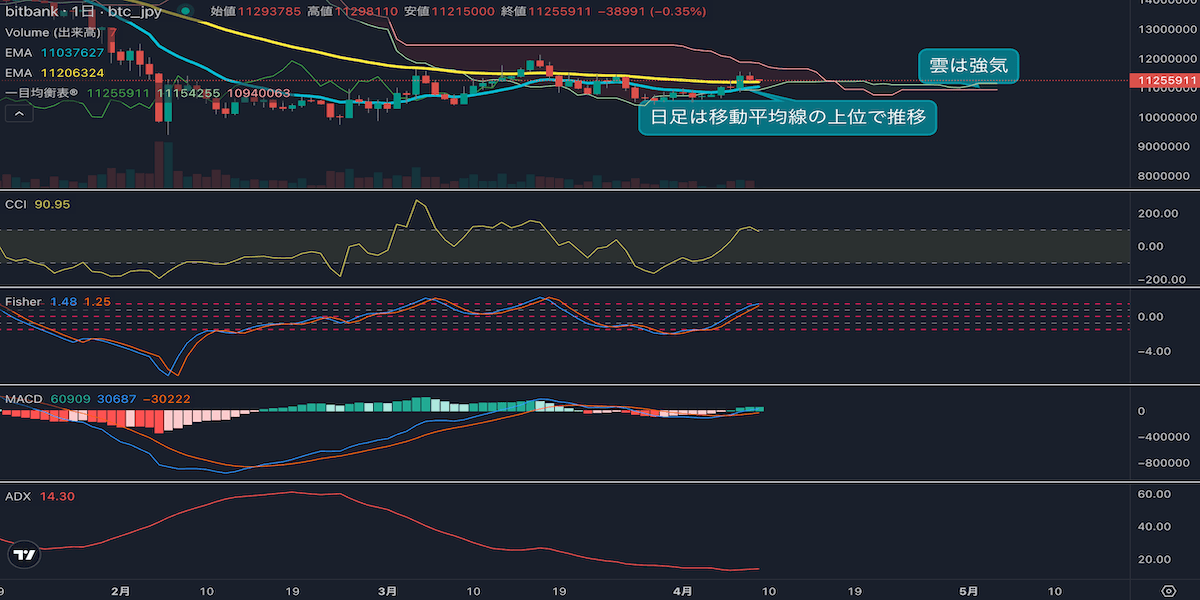Click the 3月 label on time axis
This screenshot has width=1200, height=600.
pos(389,590)
